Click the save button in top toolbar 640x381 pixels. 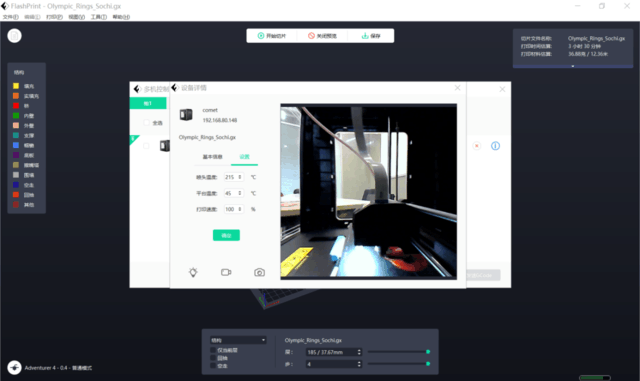[371, 36]
